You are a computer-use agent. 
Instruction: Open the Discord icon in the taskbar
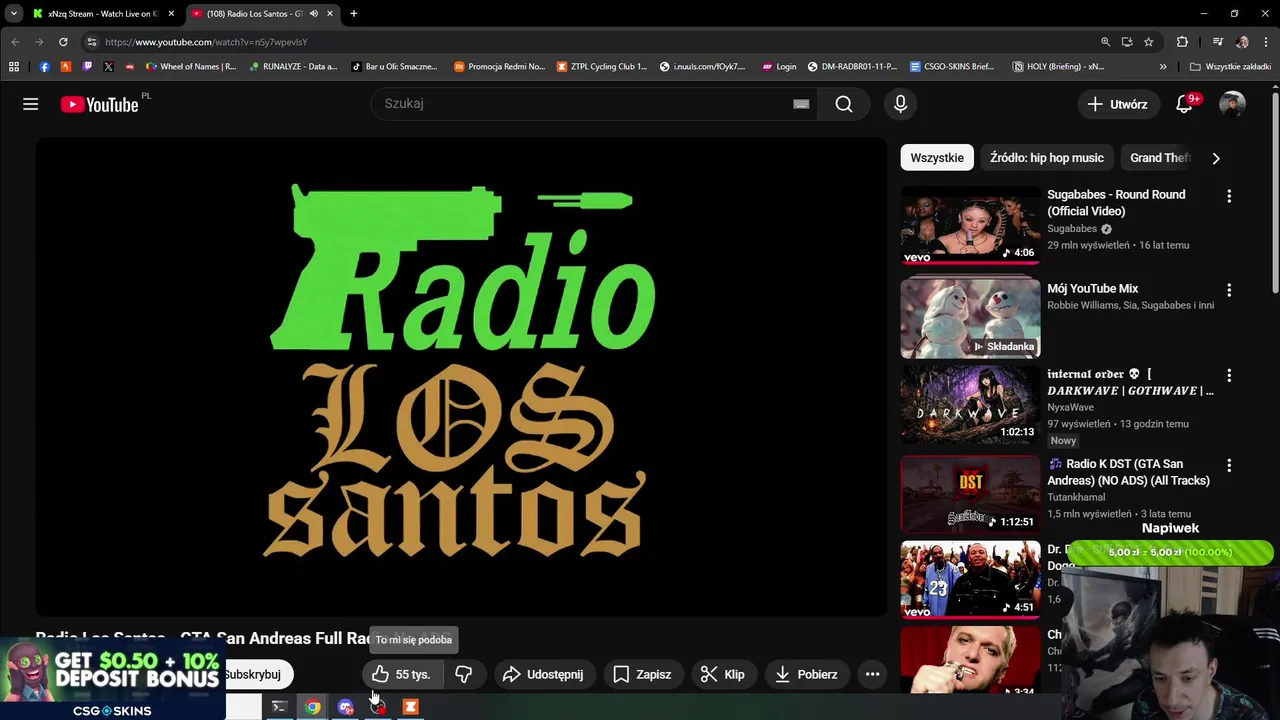click(346, 707)
